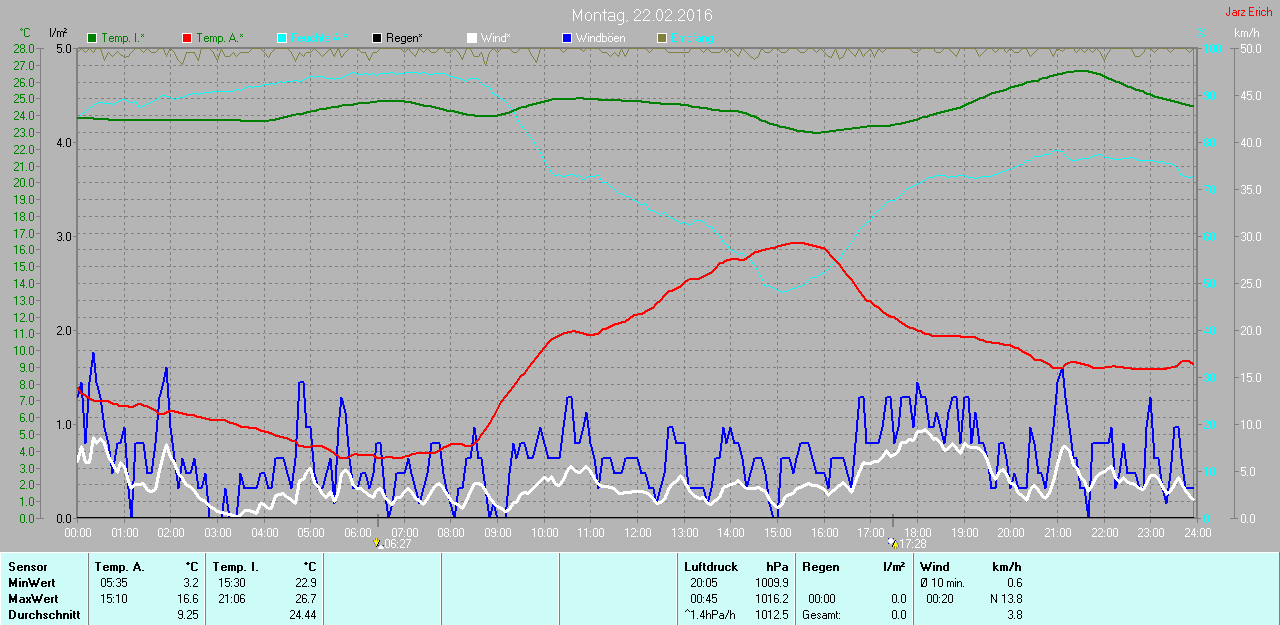Click the 'N 13.8' maximum wind value

pyautogui.click(x=1005, y=599)
